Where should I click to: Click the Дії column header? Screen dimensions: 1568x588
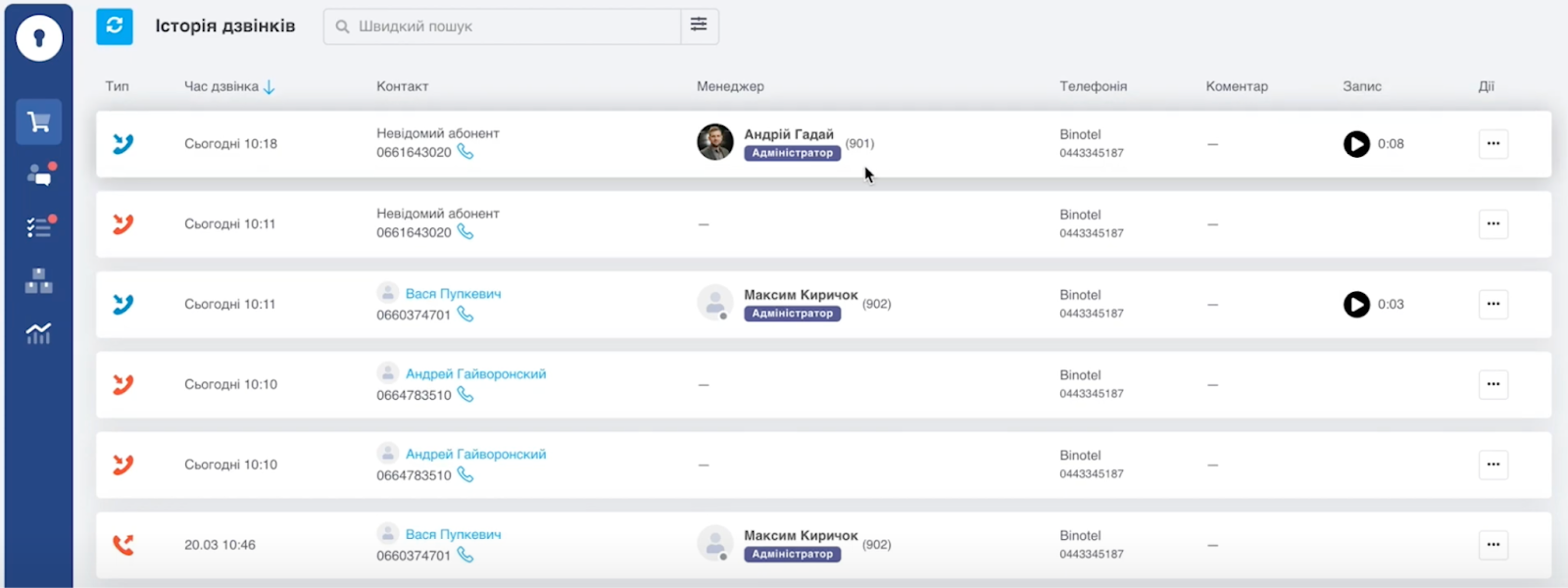pos(1486,86)
